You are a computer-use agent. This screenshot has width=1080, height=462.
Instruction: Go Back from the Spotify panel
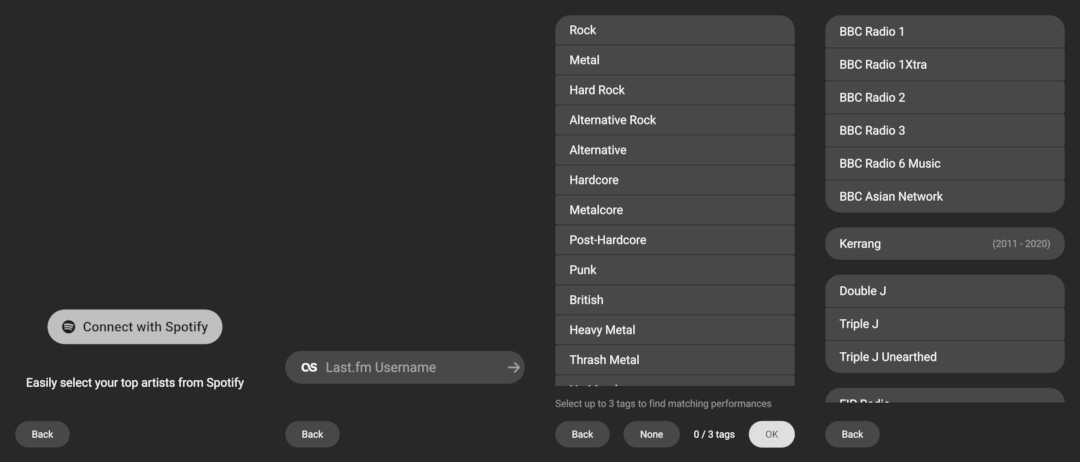[43, 434]
